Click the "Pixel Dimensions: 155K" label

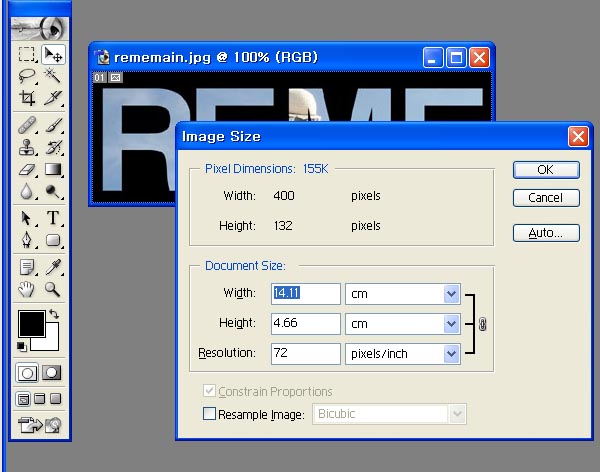[x=266, y=169]
